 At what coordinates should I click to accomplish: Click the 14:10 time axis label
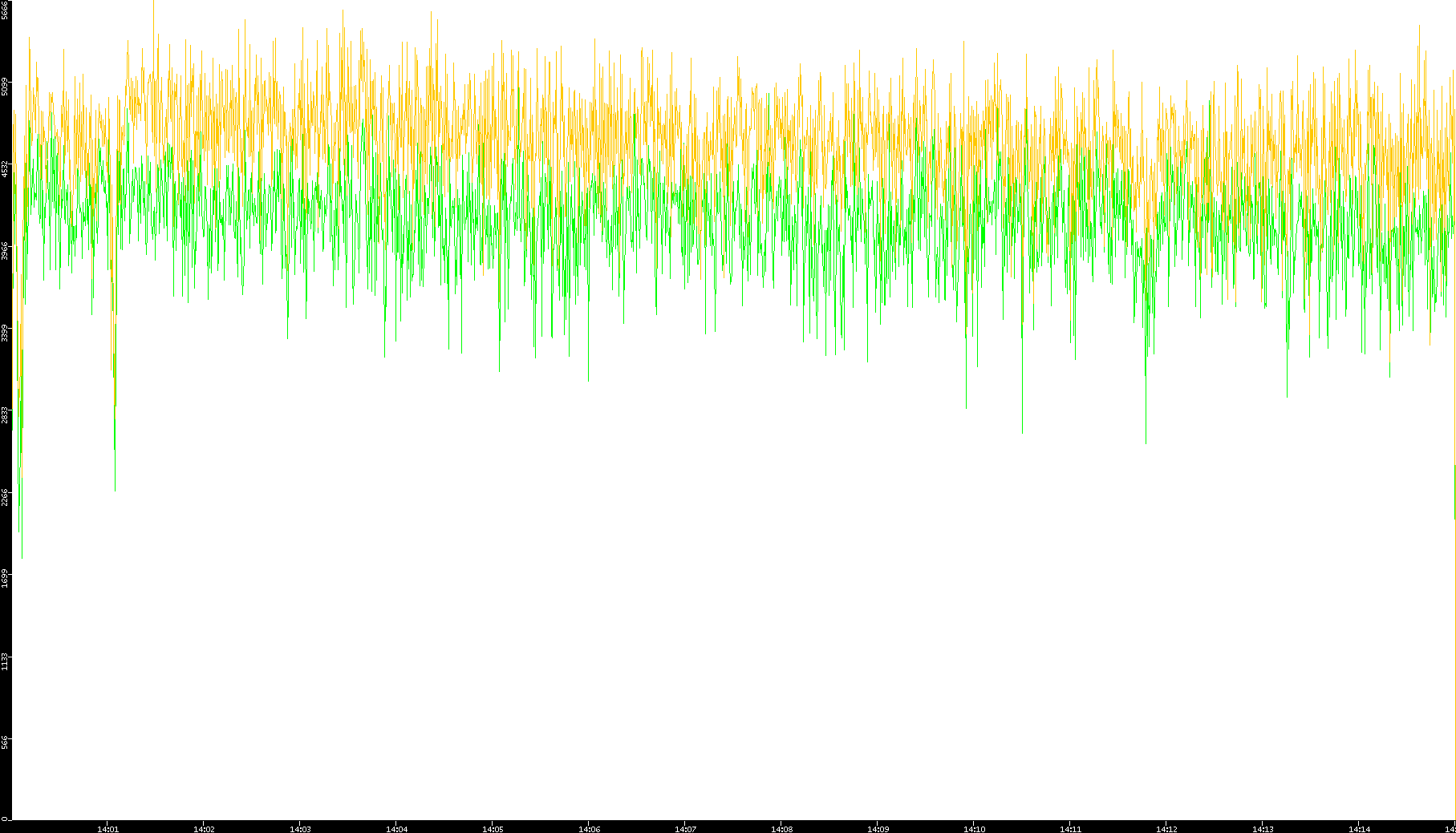click(x=974, y=829)
